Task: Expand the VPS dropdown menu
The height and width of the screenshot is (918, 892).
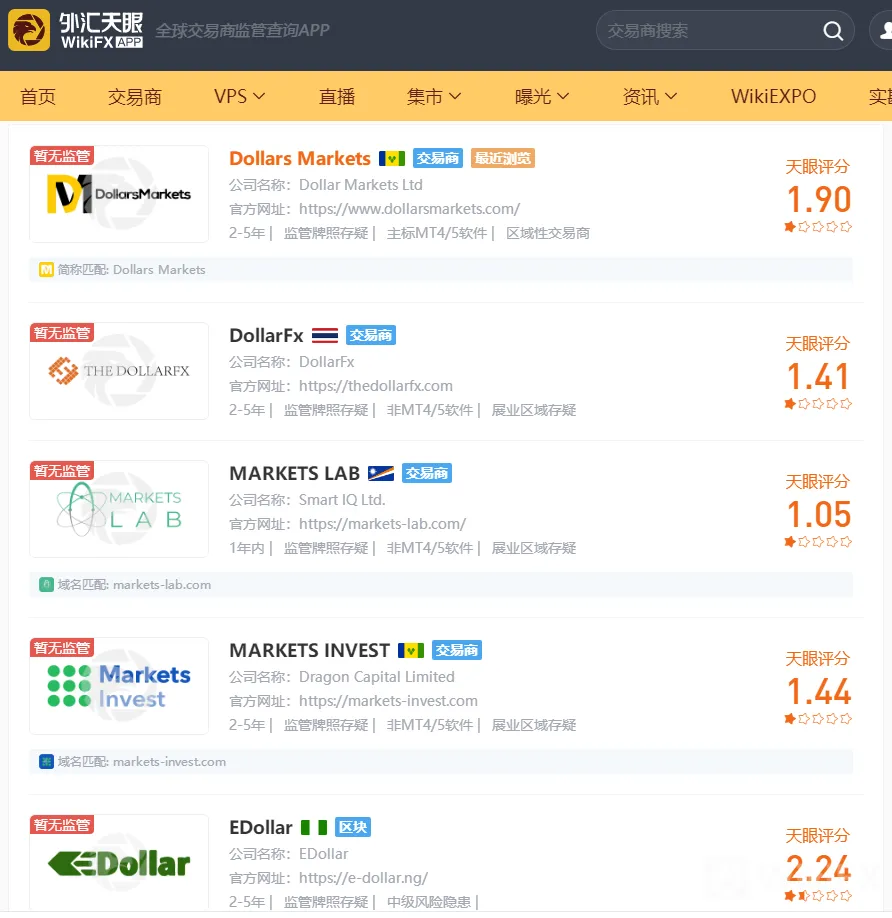Action: coord(239,97)
